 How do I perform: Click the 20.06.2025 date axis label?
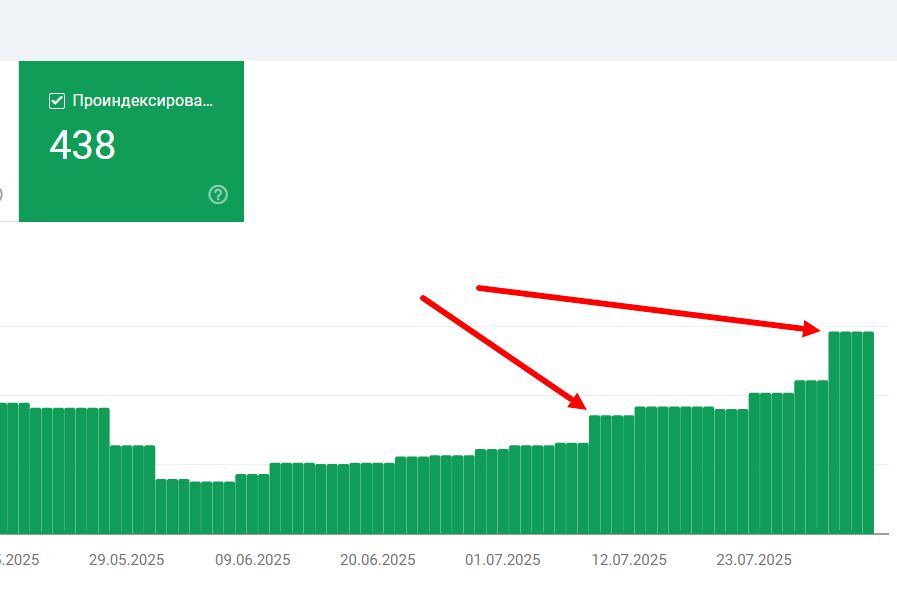click(378, 560)
